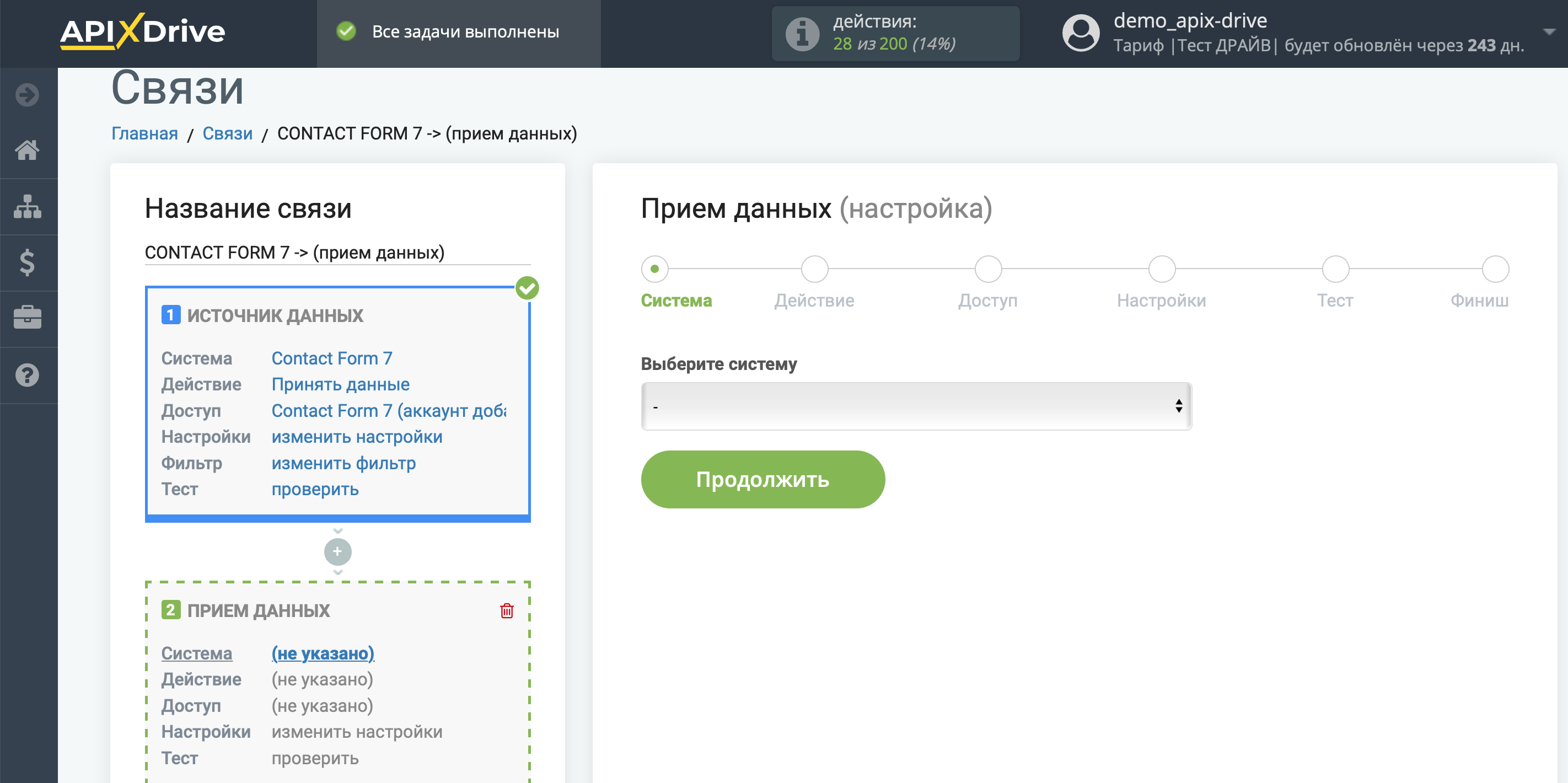Click the underlined Система label in Прием данных block
The height and width of the screenshot is (783, 1568).
click(x=197, y=653)
